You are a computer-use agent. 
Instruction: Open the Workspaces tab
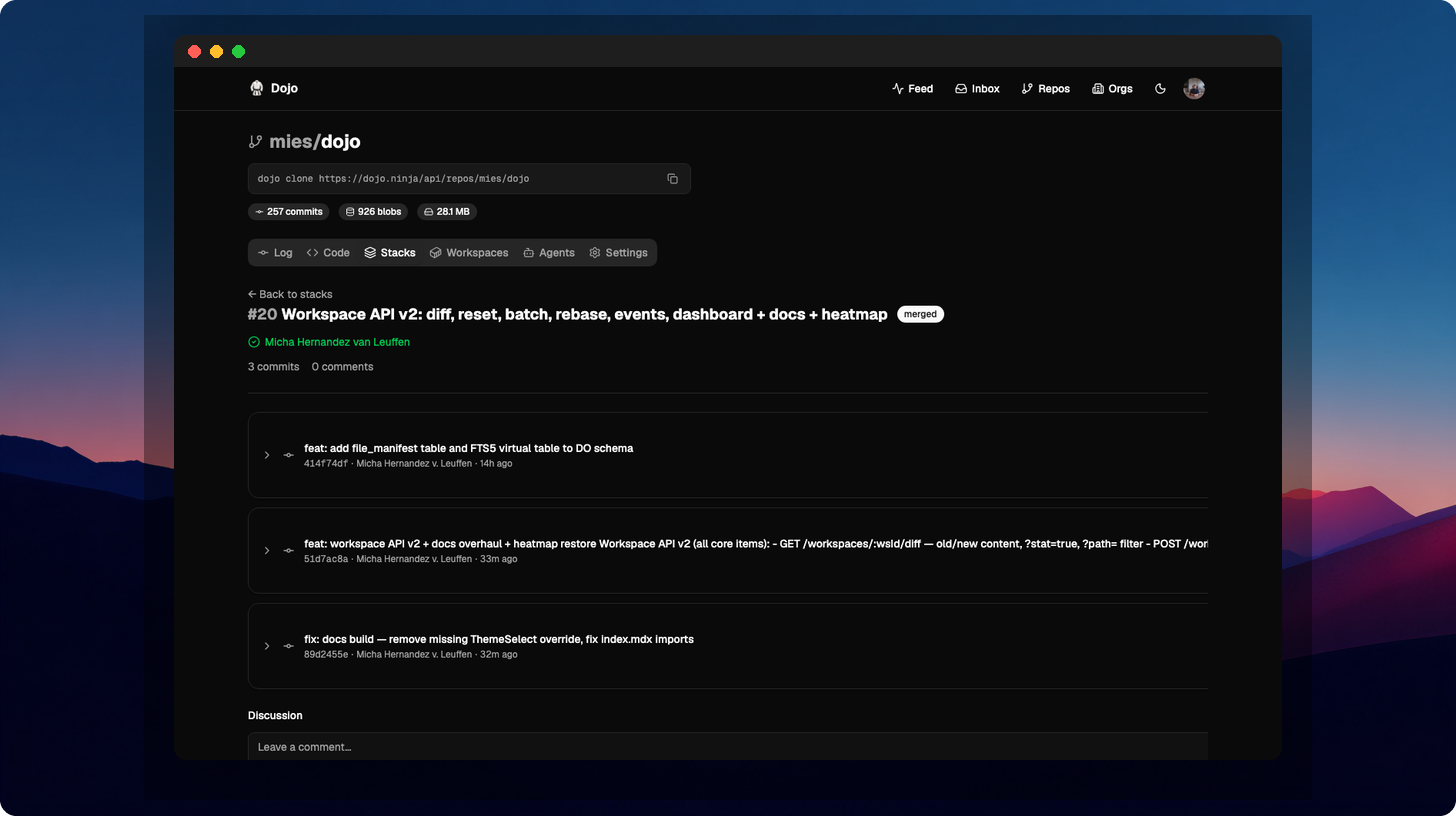(469, 252)
